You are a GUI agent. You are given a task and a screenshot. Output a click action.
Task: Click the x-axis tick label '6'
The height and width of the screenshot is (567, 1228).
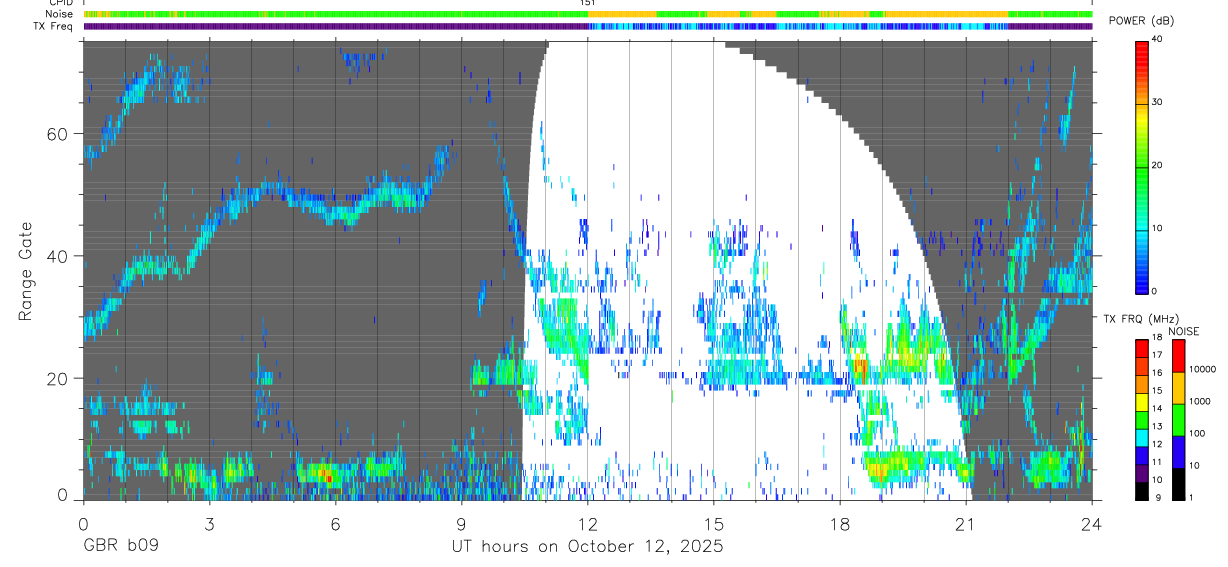pos(335,523)
